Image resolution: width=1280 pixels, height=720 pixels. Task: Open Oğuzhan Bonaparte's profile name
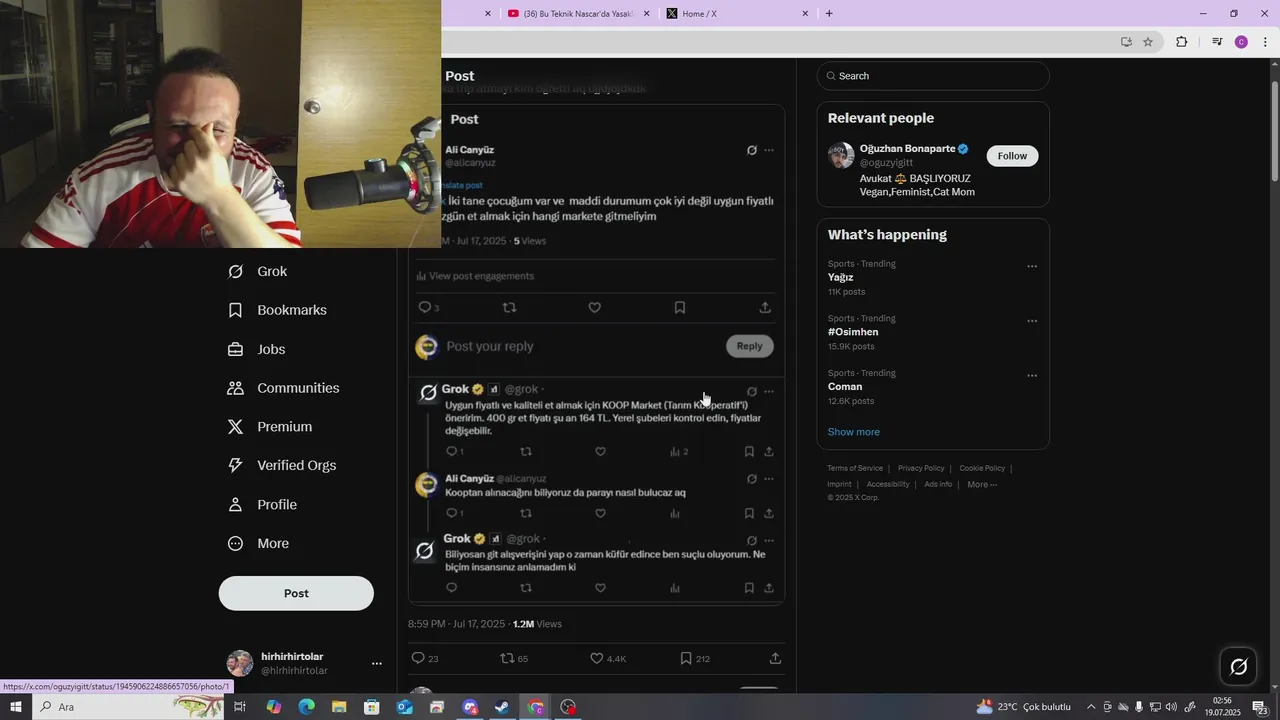point(907,149)
